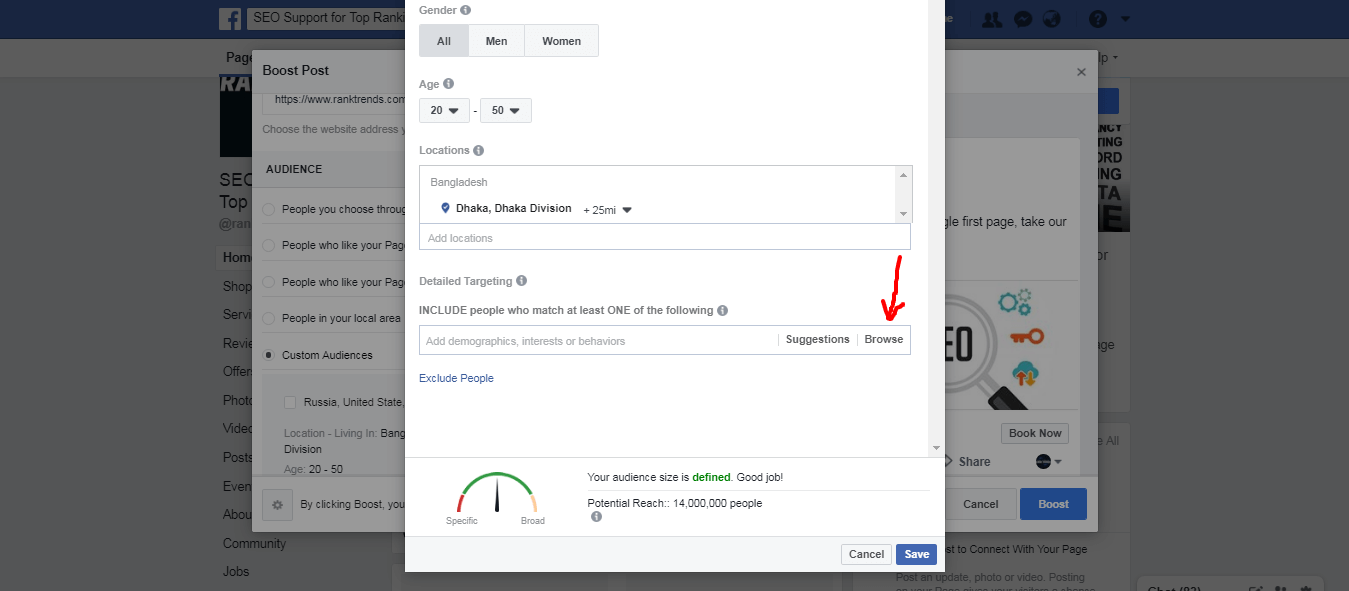Open maximum age dropdown showing 50
The height and width of the screenshot is (591, 1349).
click(x=505, y=110)
